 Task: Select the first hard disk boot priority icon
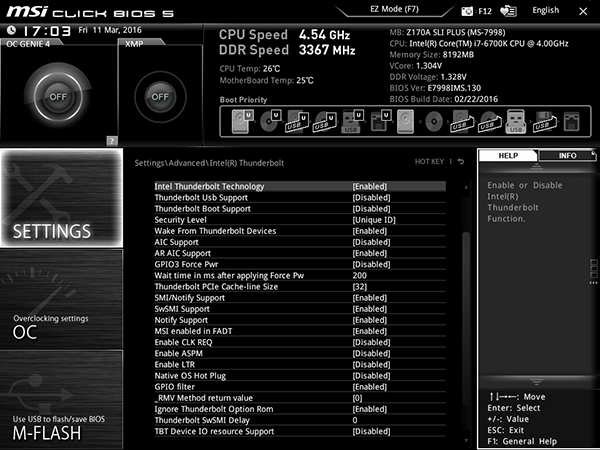(x=243, y=121)
